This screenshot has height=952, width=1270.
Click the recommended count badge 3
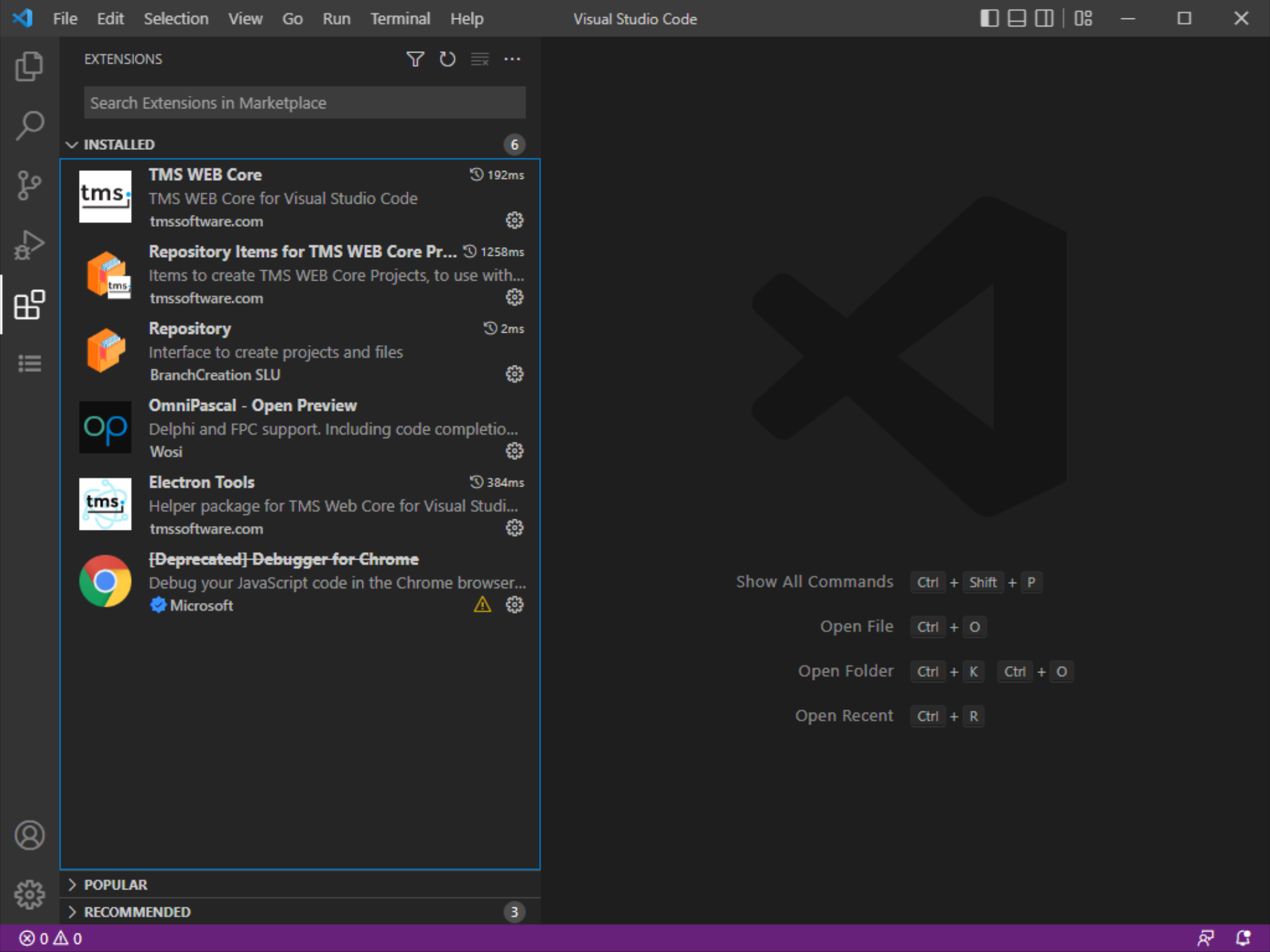(x=514, y=912)
